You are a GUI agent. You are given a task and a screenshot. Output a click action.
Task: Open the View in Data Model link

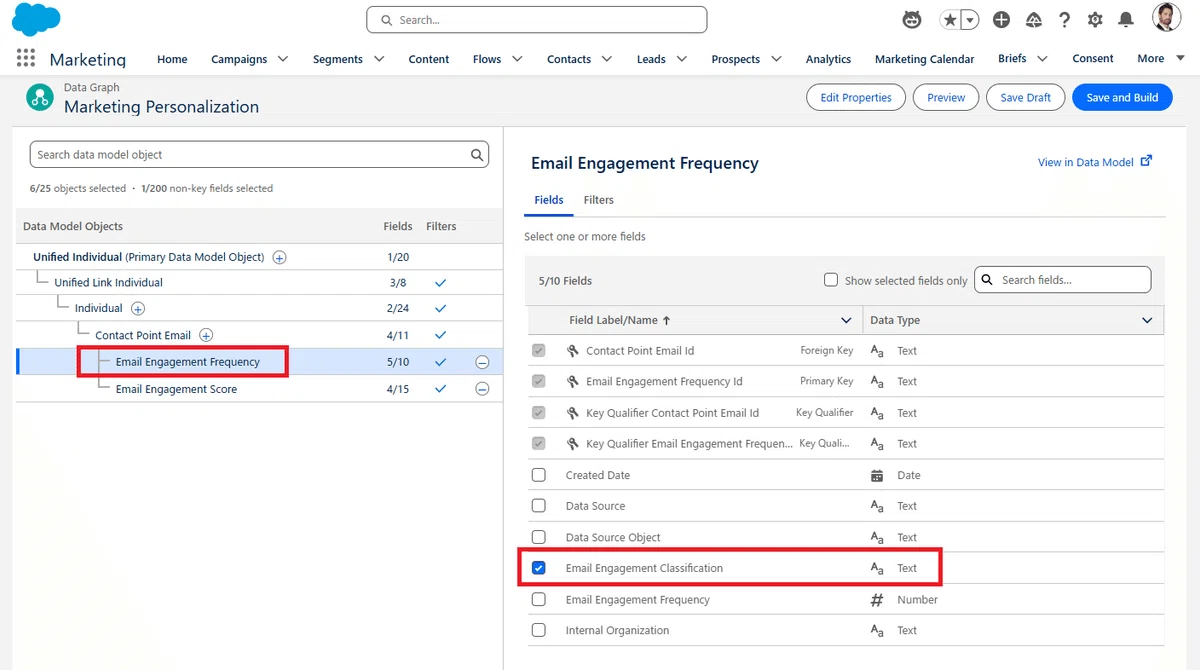click(x=1095, y=162)
